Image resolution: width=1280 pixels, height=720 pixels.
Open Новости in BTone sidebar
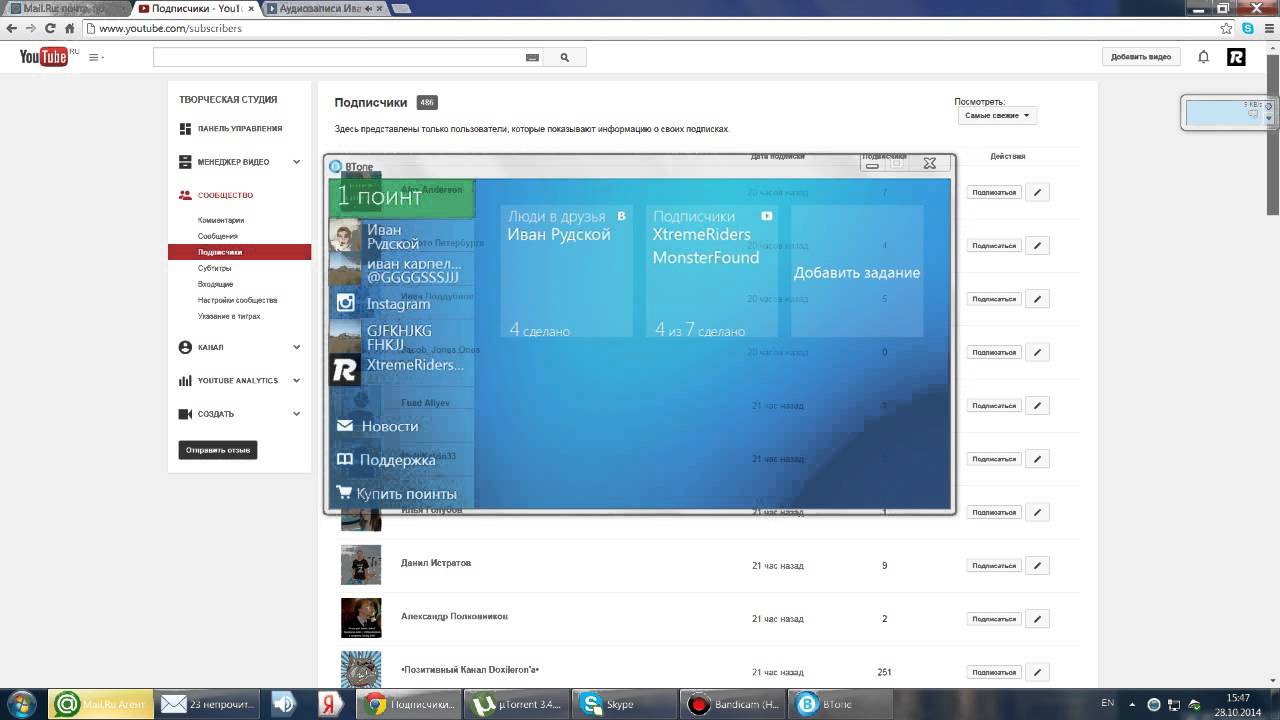[376, 426]
